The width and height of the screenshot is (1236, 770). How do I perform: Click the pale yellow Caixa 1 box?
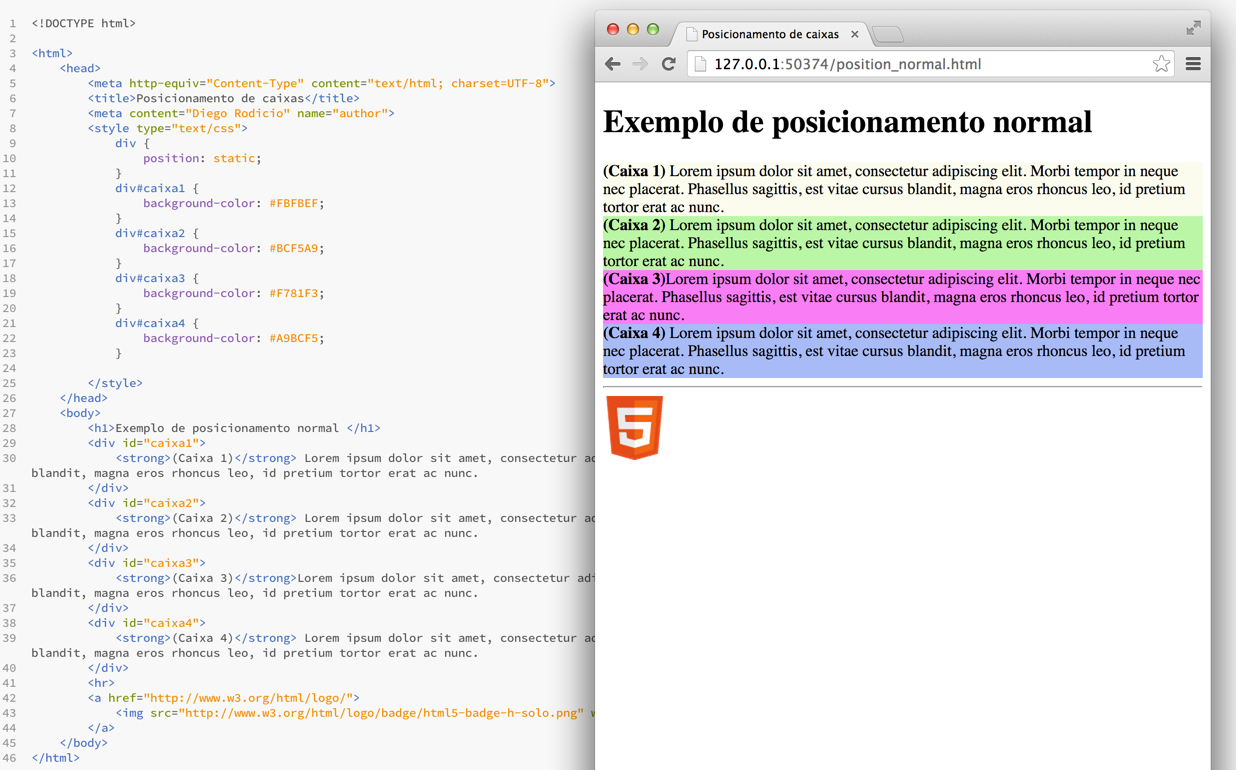pyautogui.click(x=901, y=189)
